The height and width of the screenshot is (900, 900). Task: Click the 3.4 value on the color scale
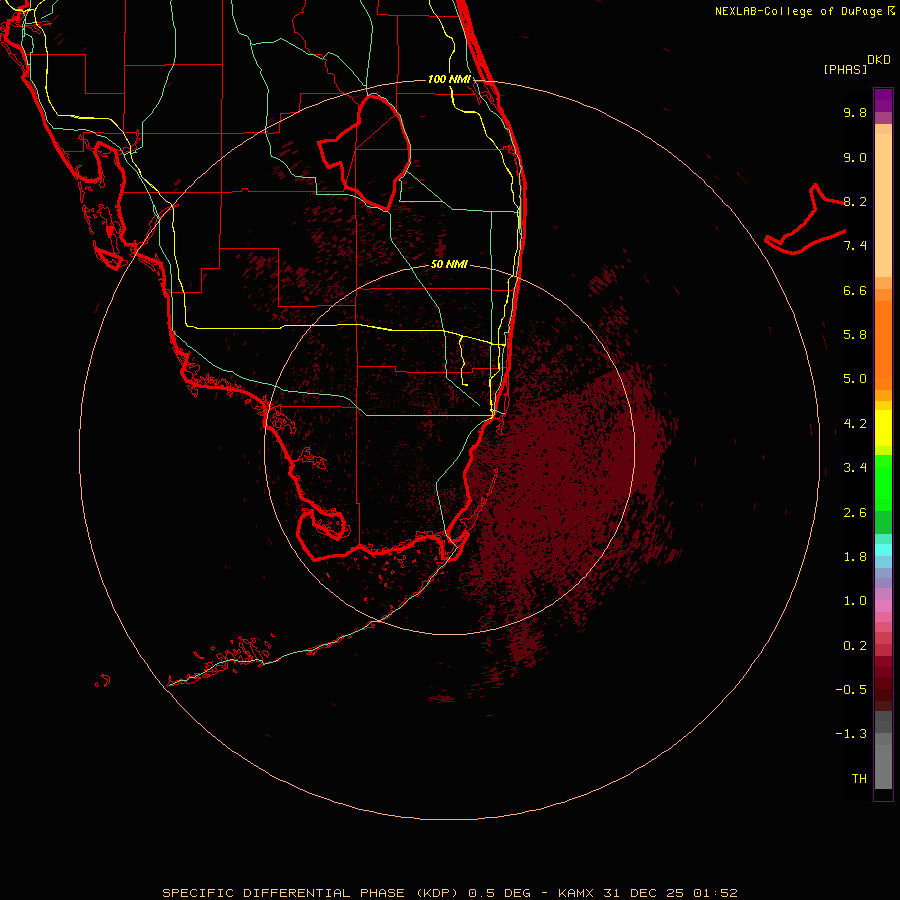(855, 468)
